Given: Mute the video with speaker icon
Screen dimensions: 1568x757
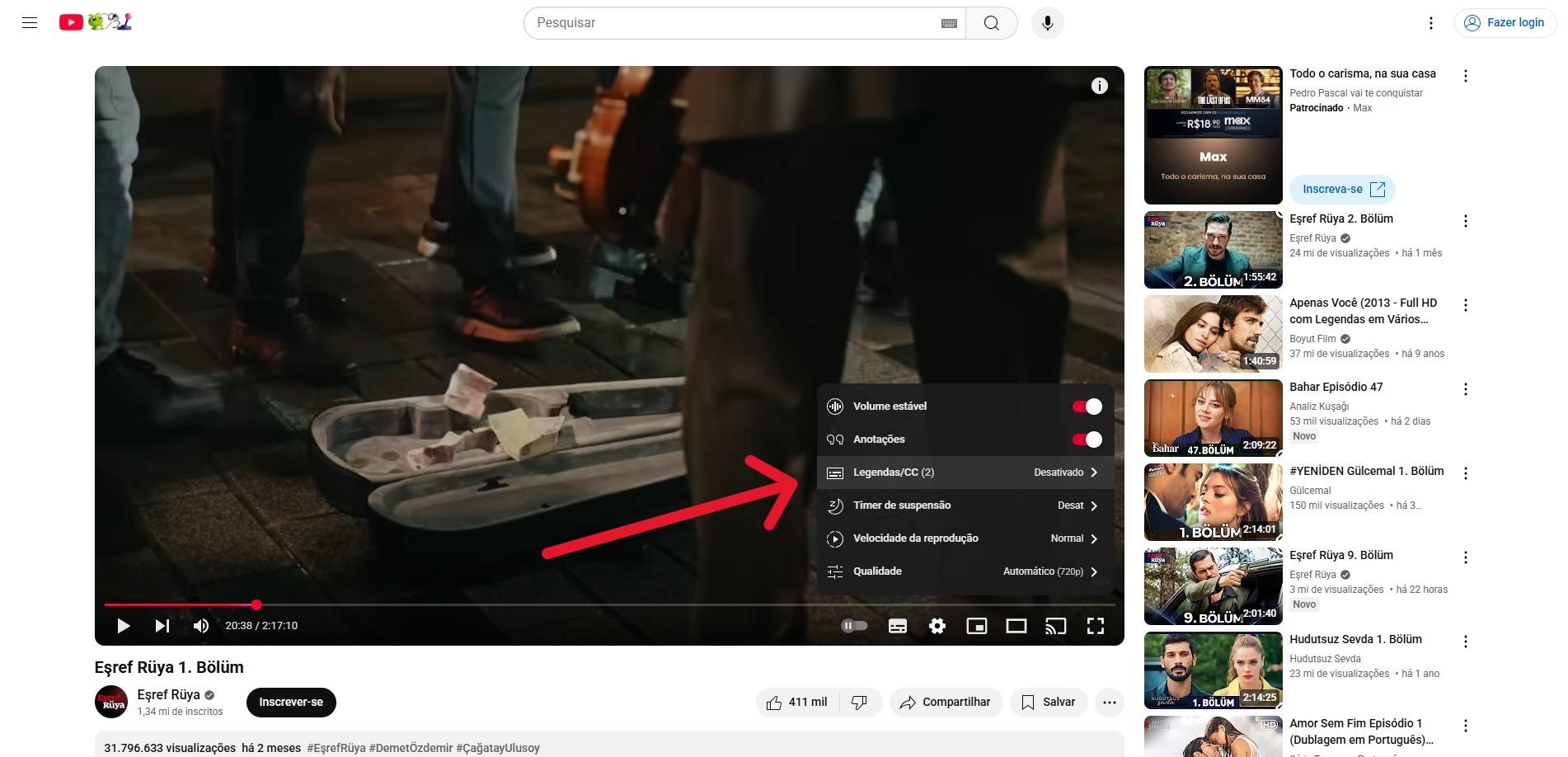Looking at the screenshot, I should pyautogui.click(x=200, y=626).
